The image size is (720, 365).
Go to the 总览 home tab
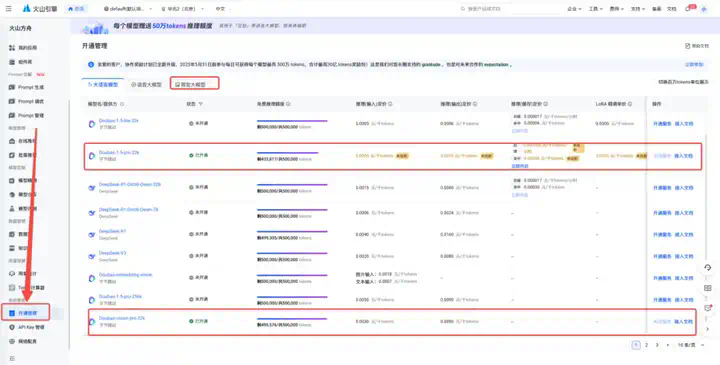(76, 9)
